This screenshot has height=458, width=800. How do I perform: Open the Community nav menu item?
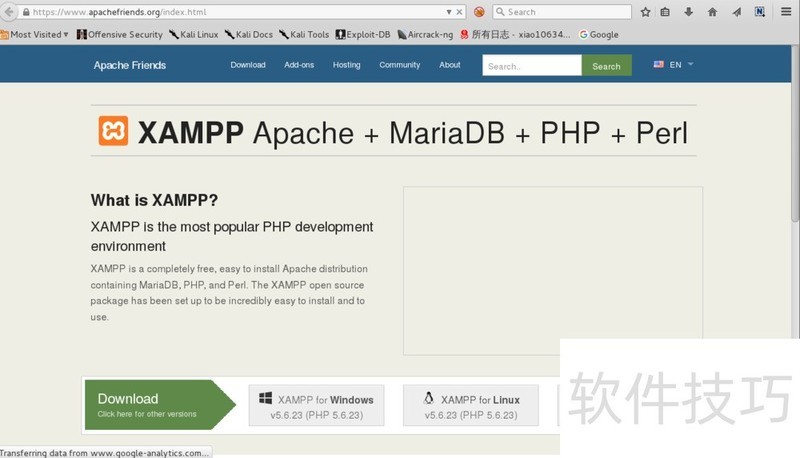pyautogui.click(x=399, y=65)
